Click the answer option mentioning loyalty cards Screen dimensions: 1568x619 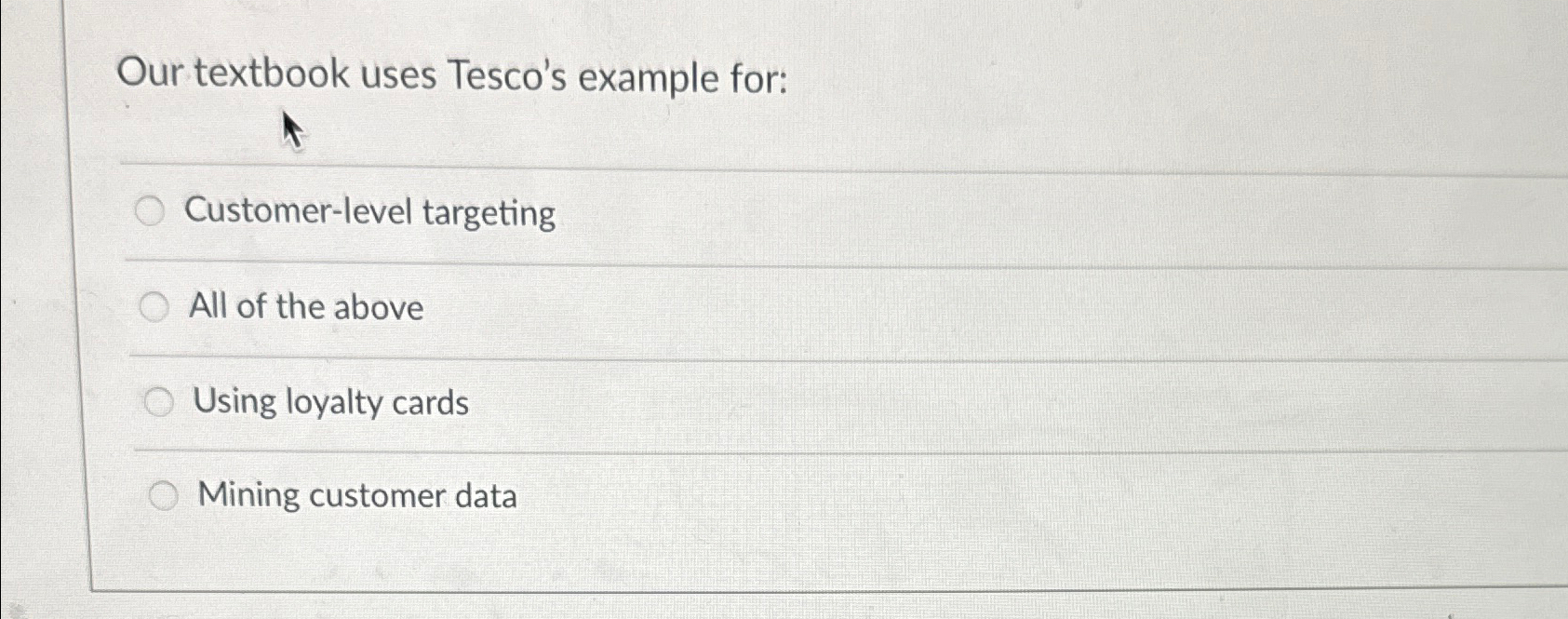pos(329,402)
